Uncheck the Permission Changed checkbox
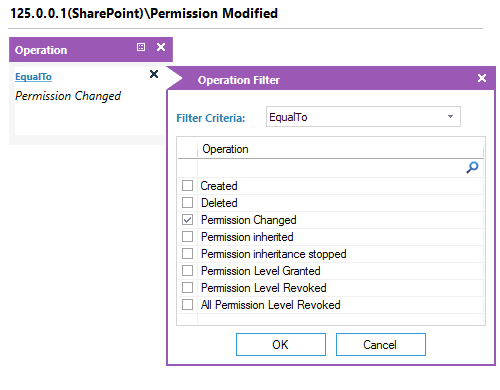The width and height of the screenshot is (500, 390). (x=187, y=219)
